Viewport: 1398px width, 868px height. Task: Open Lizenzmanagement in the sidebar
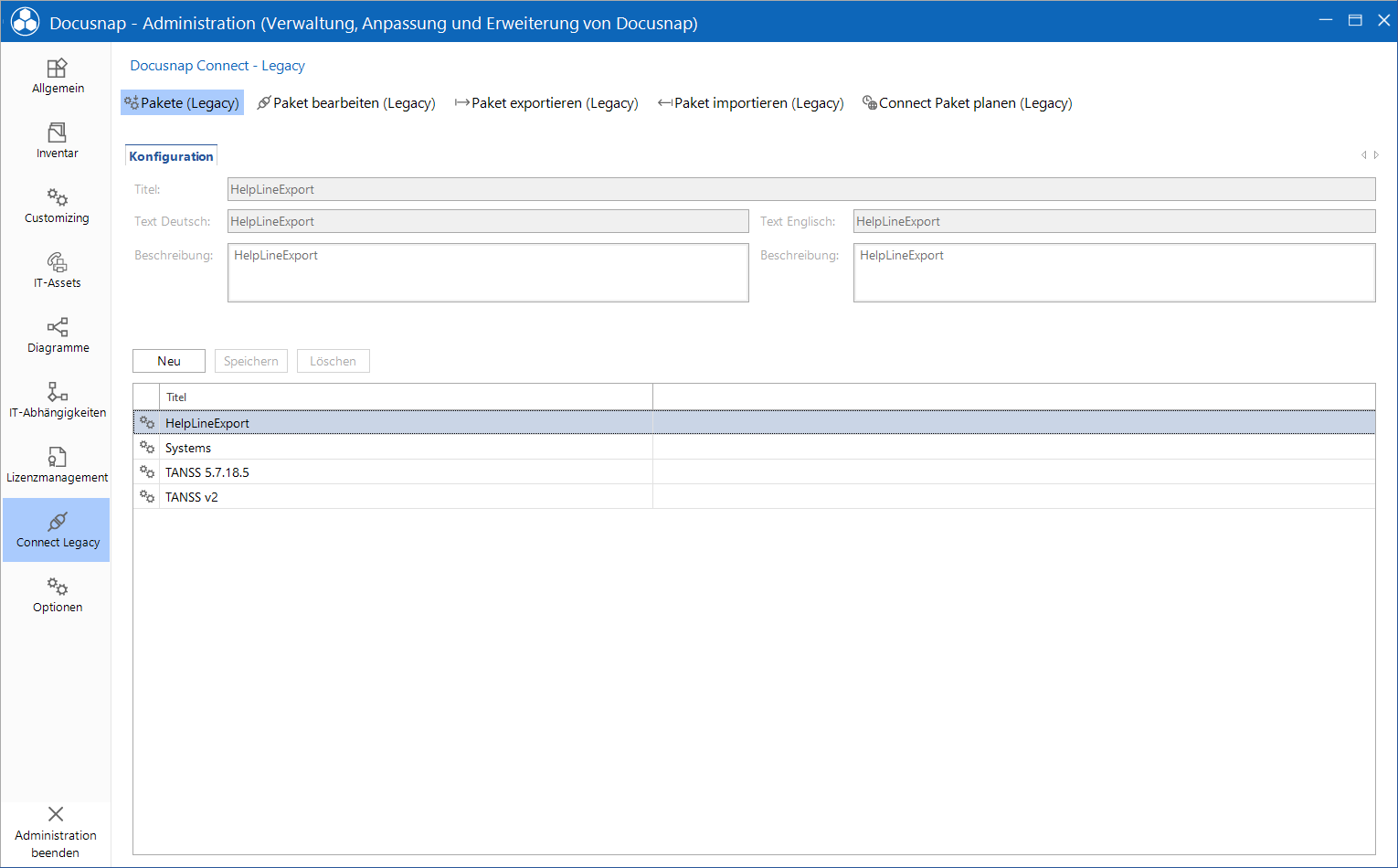(57, 465)
